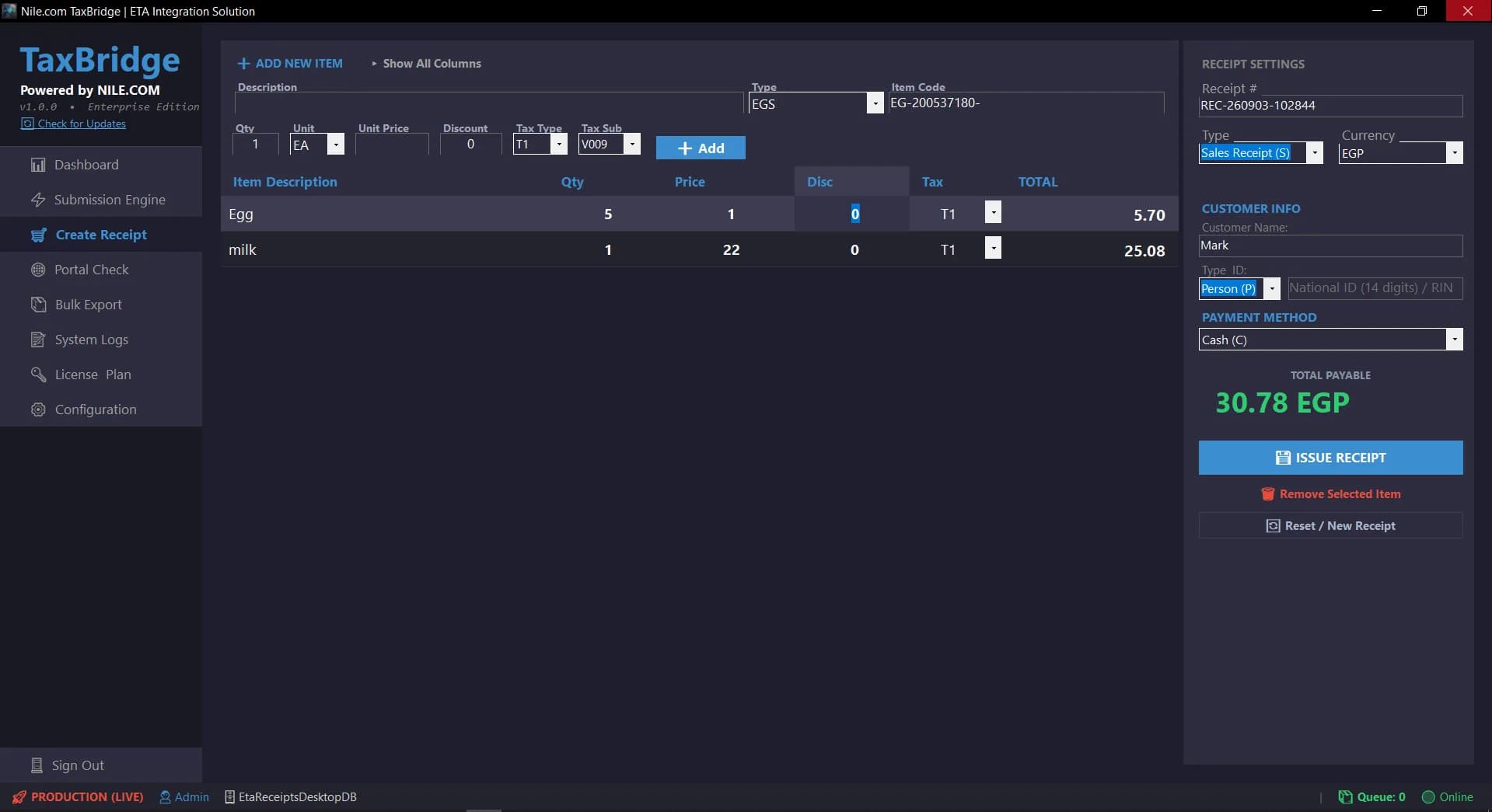Image resolution: width=1492 pixels, height=812 pixels.
Task: Open the Dashboard icon in sidebar
Action: click(37, 165)
